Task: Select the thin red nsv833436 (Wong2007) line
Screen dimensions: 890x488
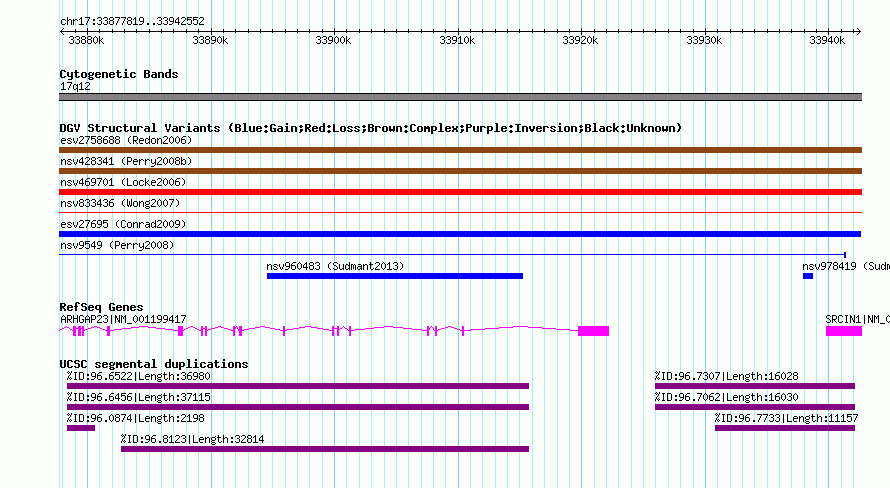Action: coord(460,213)
